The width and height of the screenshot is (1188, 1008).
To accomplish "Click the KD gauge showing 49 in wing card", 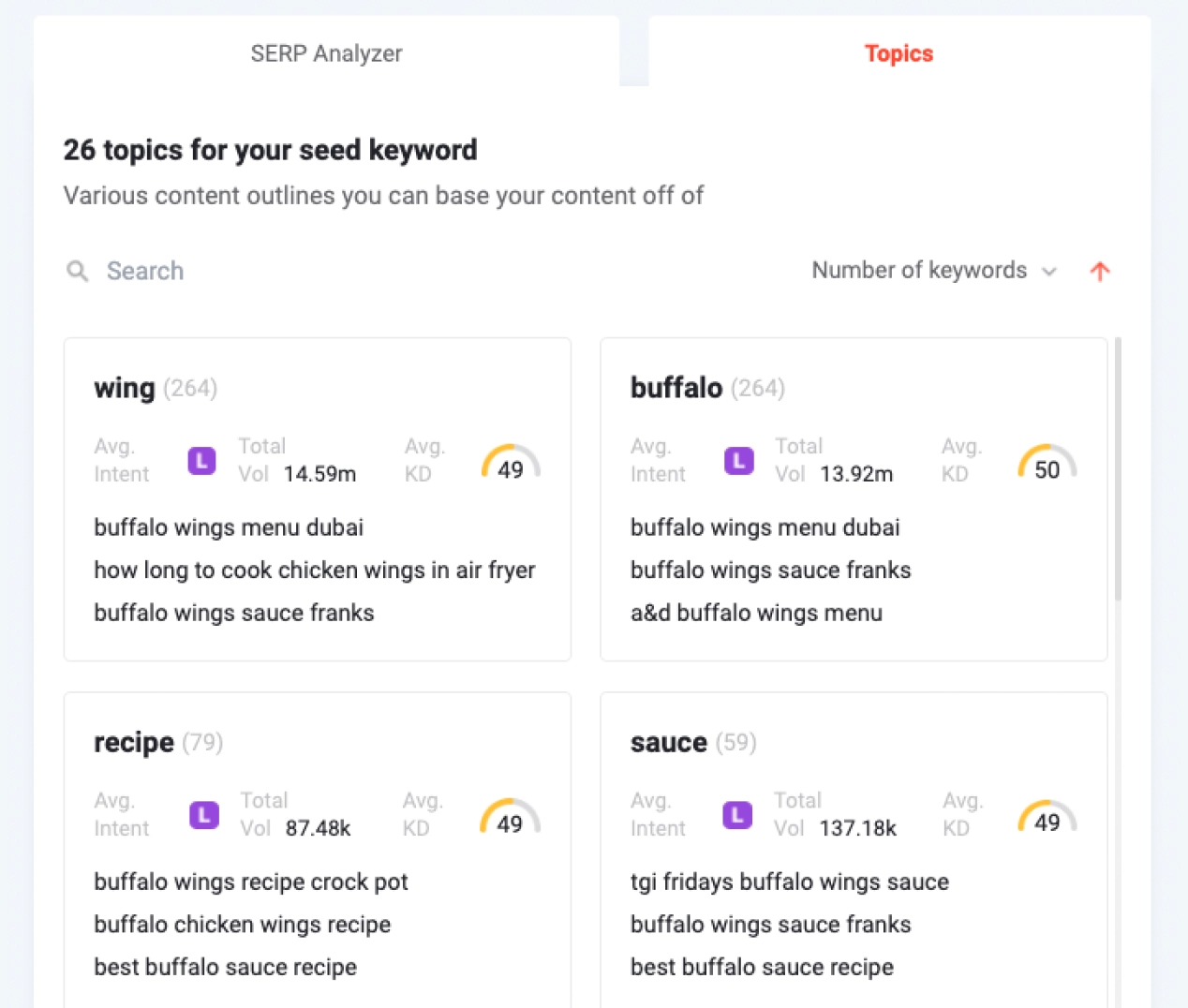I will pyautogui.click(x=511, y=462).
